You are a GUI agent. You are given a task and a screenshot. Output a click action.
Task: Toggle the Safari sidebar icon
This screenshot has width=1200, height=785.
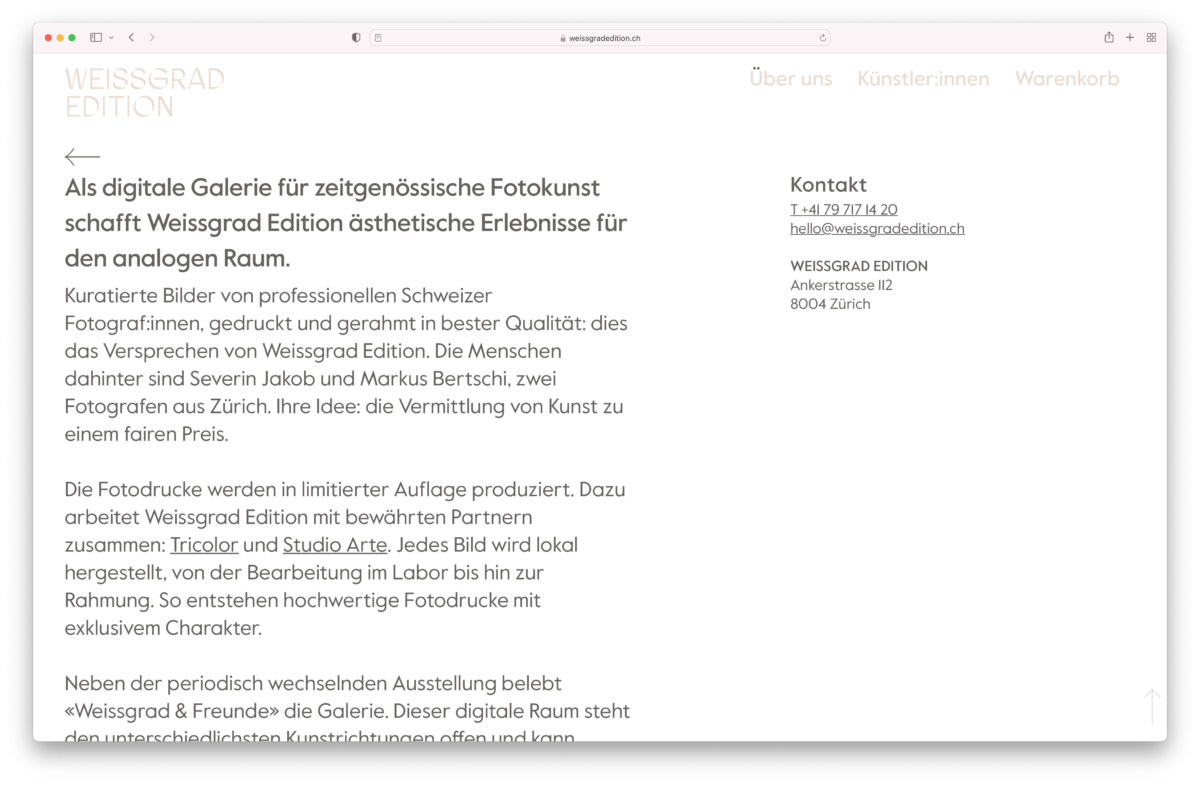(x=96, y=38)
